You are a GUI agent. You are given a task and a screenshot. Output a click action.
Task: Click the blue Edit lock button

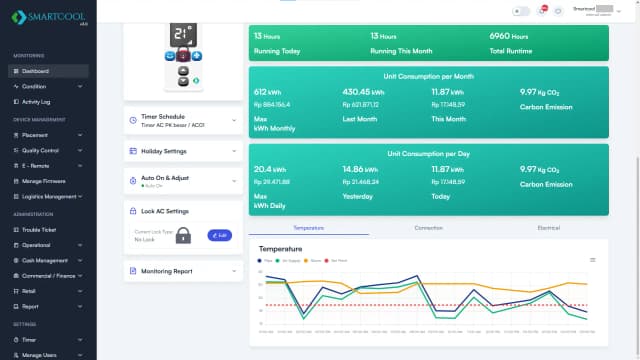click(x=220, y=236)
